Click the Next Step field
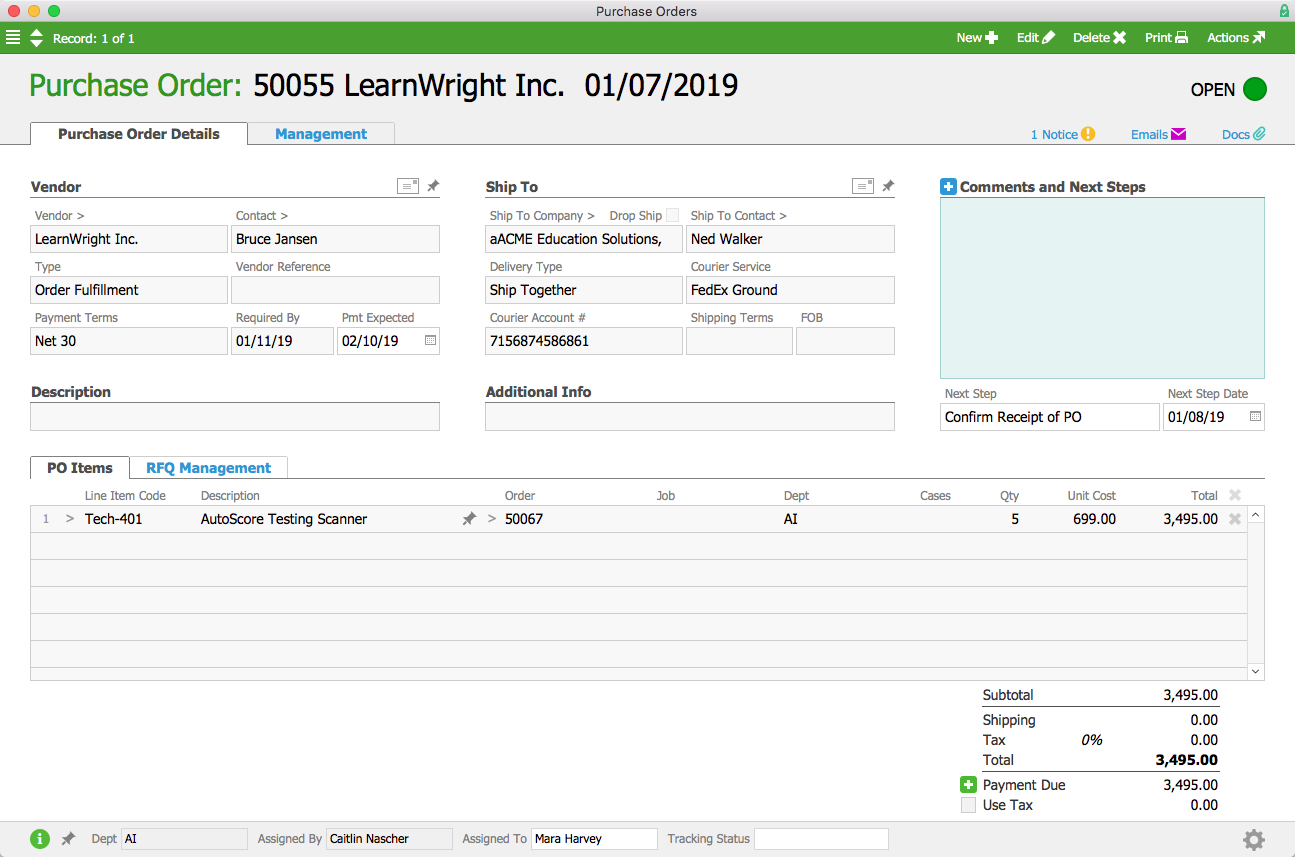The image size is (1295, 857). coord(1049,417)
